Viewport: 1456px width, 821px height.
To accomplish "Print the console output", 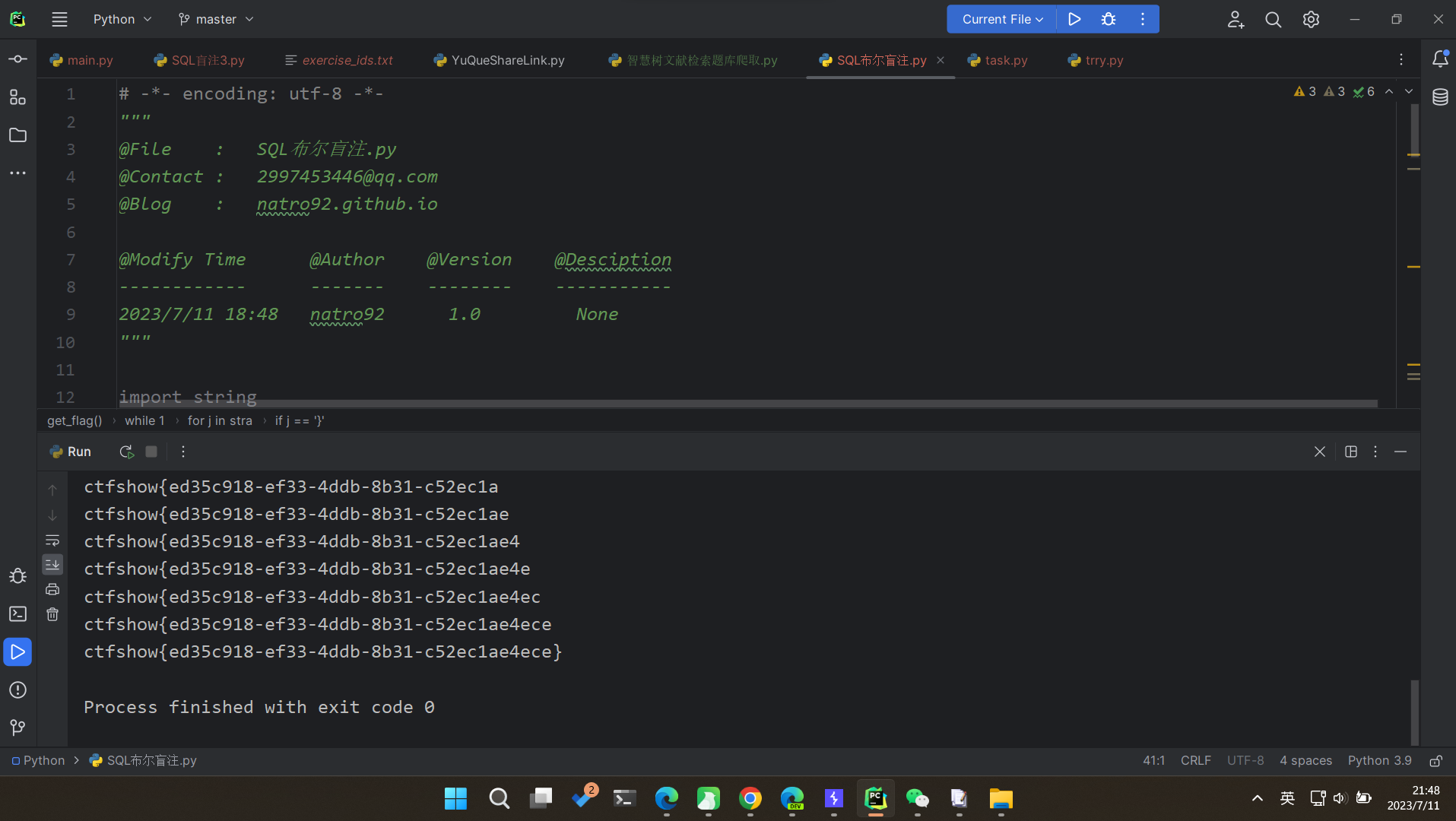I will point(52,589).
